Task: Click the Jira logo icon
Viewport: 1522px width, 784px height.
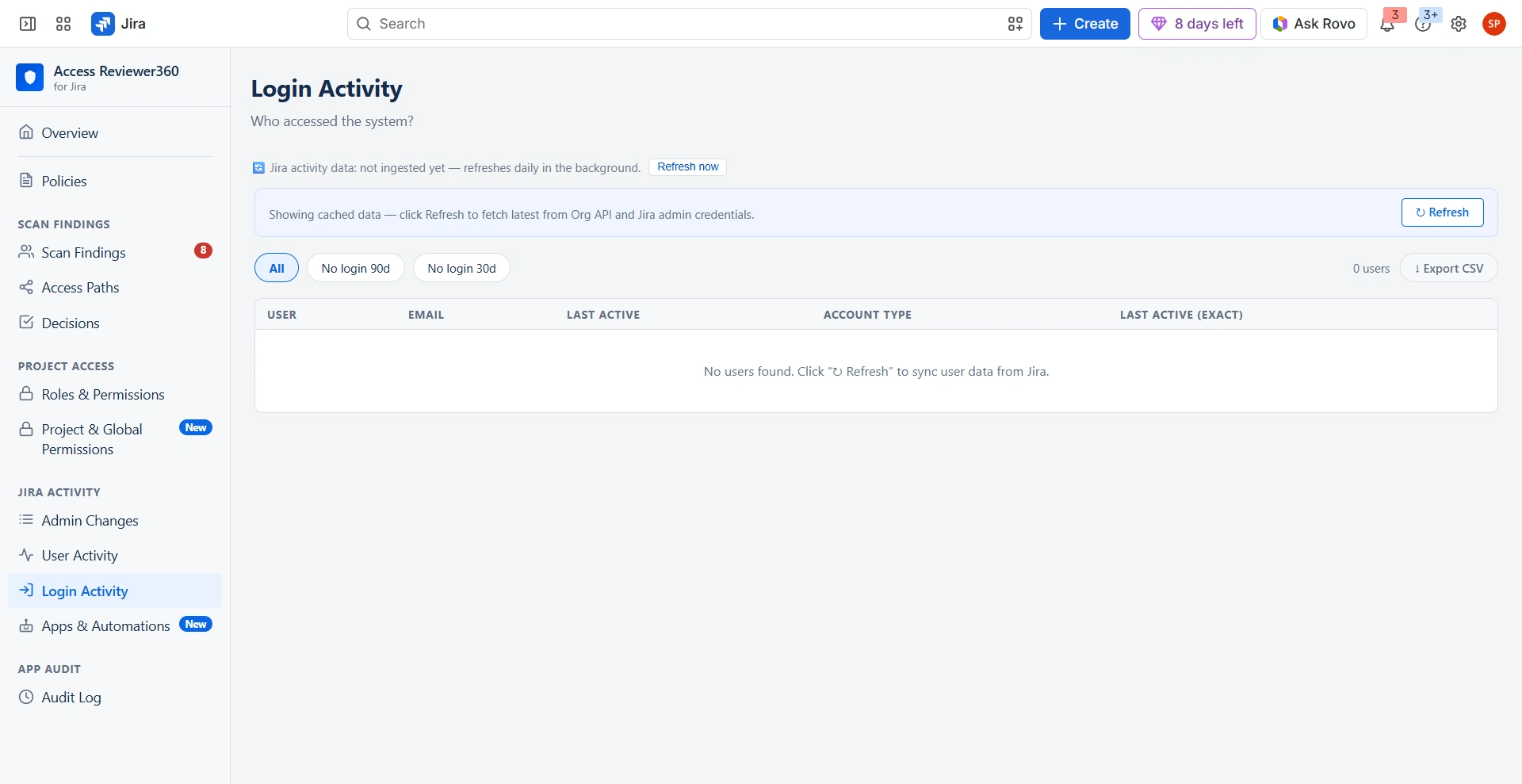Action: coord(103,24)
